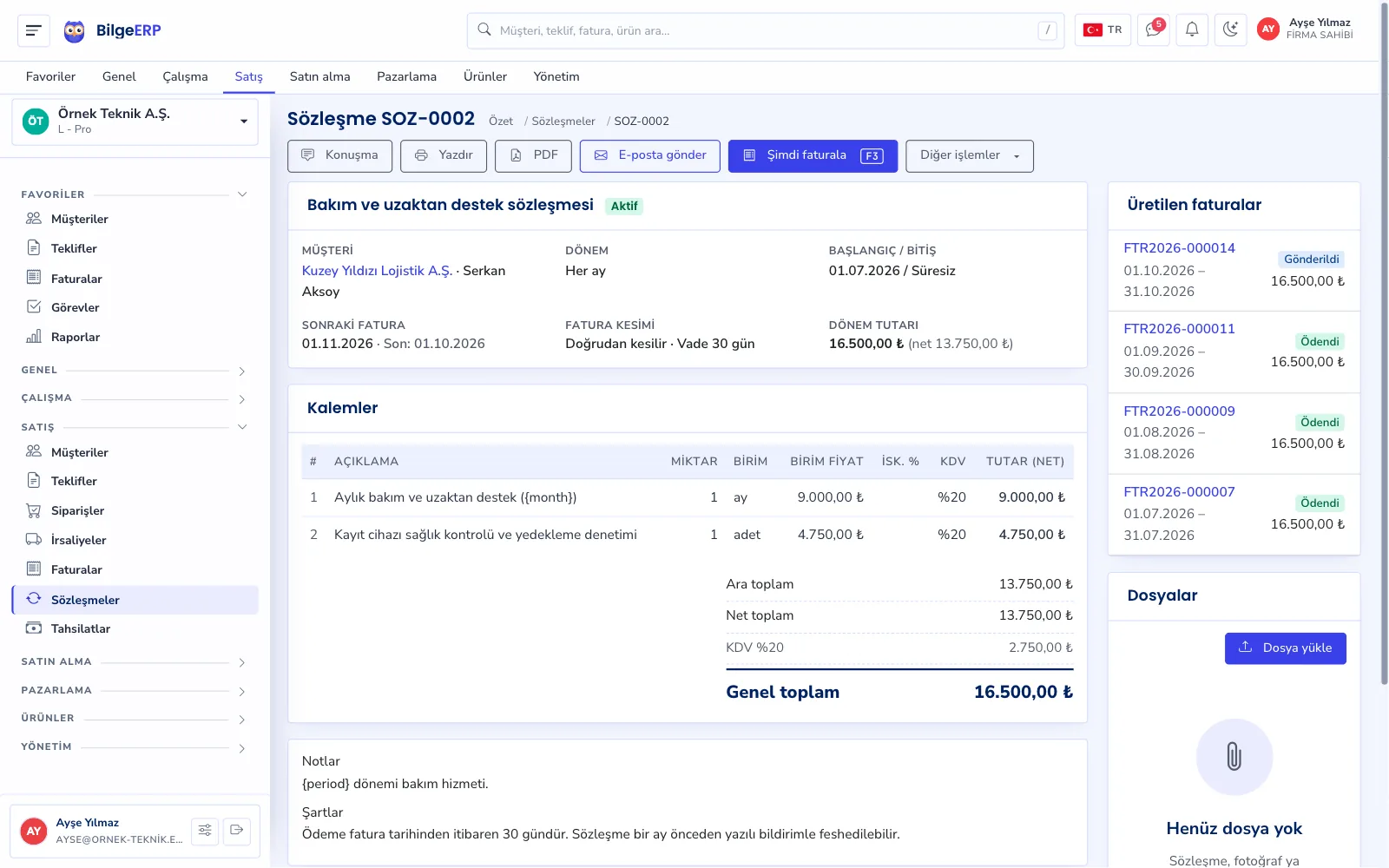
Task: Toggle the hamburger sidebar menu
Action: (x=34, y=30)
